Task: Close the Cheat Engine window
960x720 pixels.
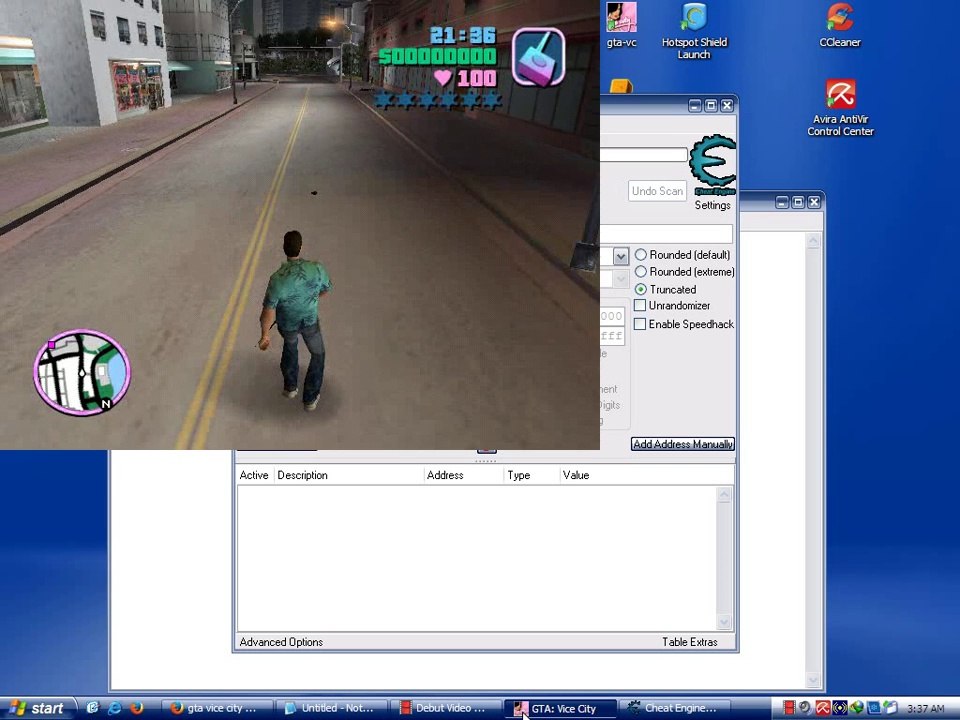Action: click(x=727, y=105)
